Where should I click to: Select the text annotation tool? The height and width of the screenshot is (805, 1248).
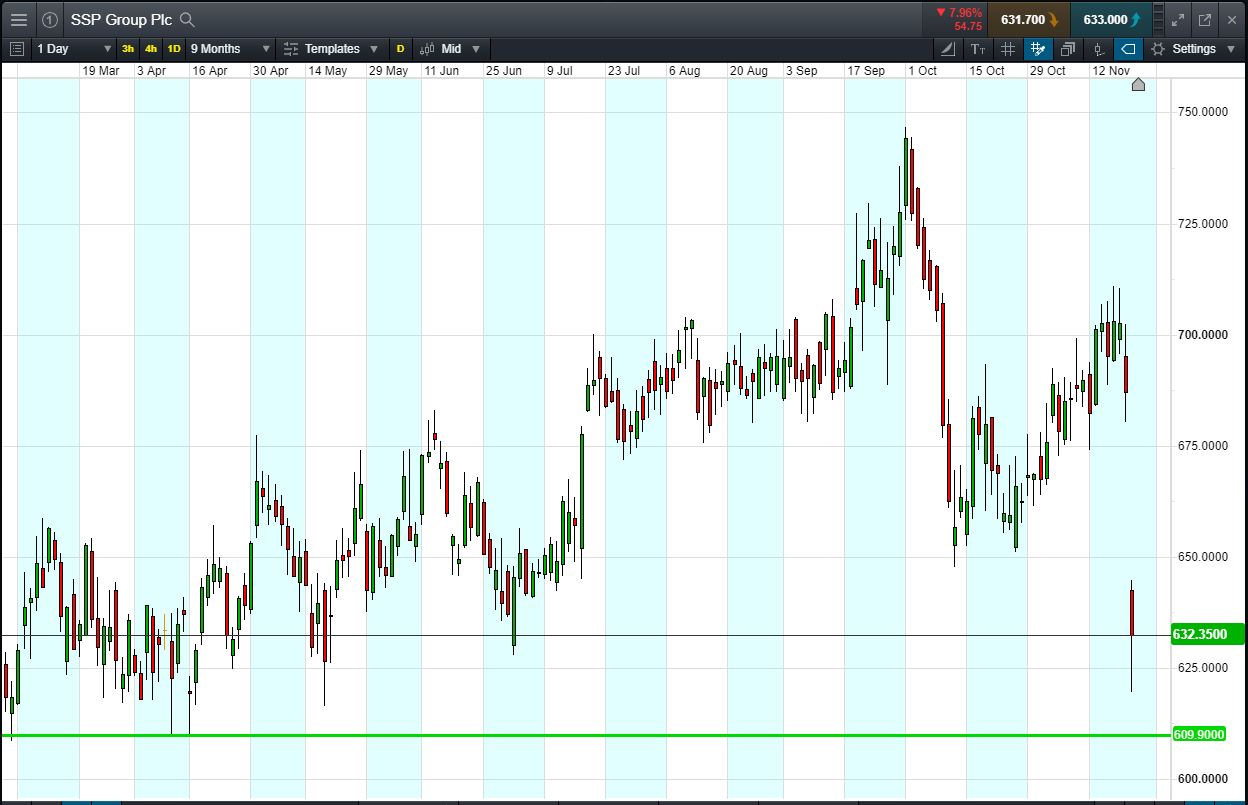[977, 49]
